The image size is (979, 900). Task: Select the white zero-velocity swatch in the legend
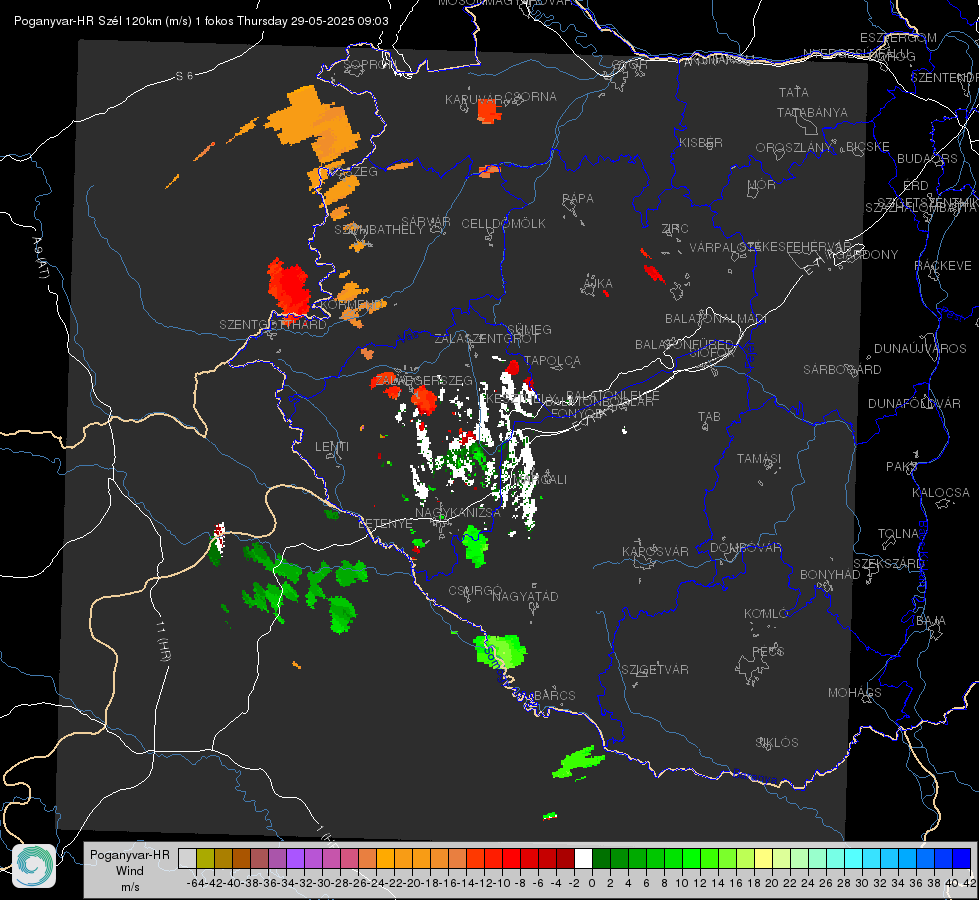583,858
